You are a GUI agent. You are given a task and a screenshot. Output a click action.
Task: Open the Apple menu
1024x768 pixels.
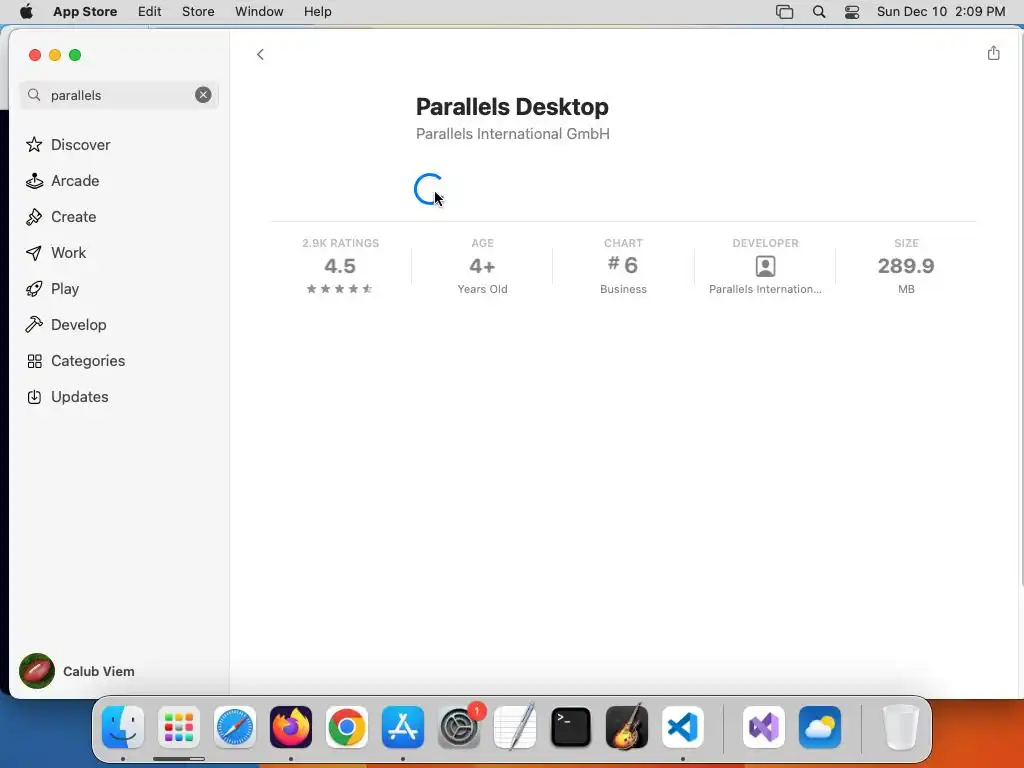[x=26, y=11]
